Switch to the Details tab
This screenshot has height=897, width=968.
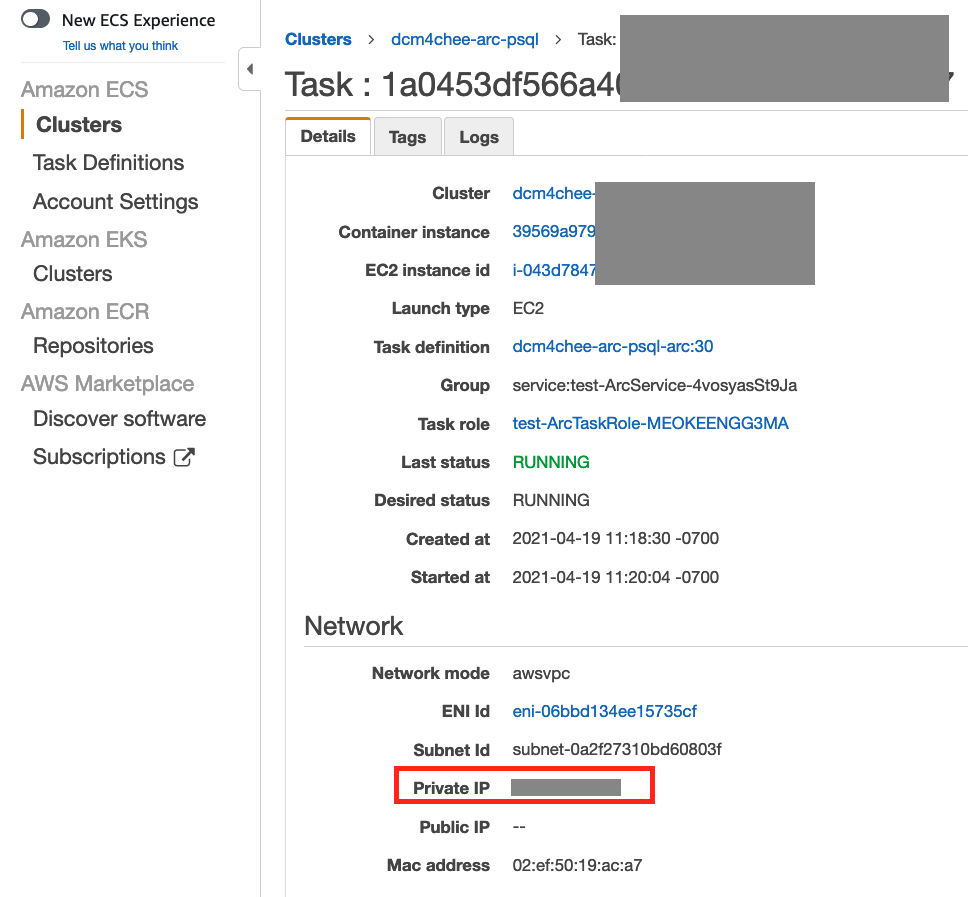click(328, 136)
